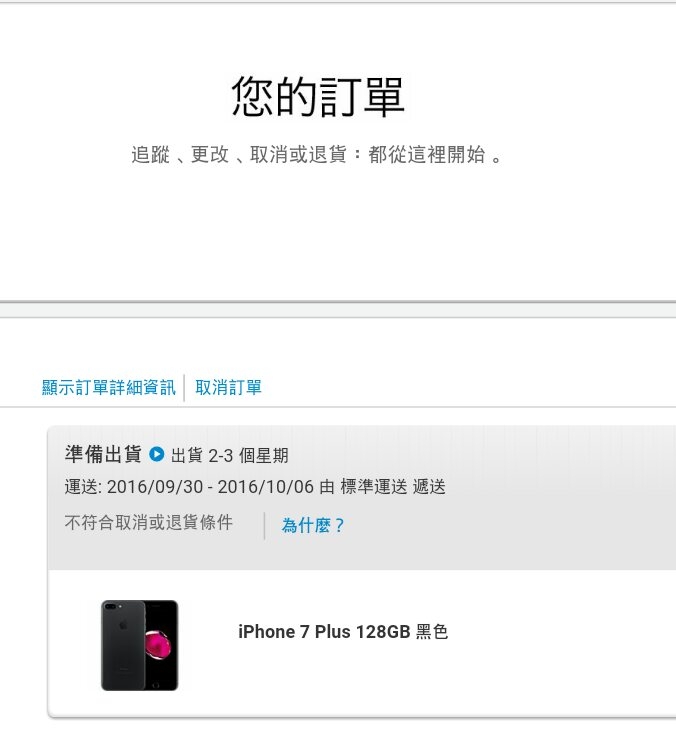Viewport: 676px width, 746px height.
Task: Click 取消訂單 link
Action: click(228, 387)
